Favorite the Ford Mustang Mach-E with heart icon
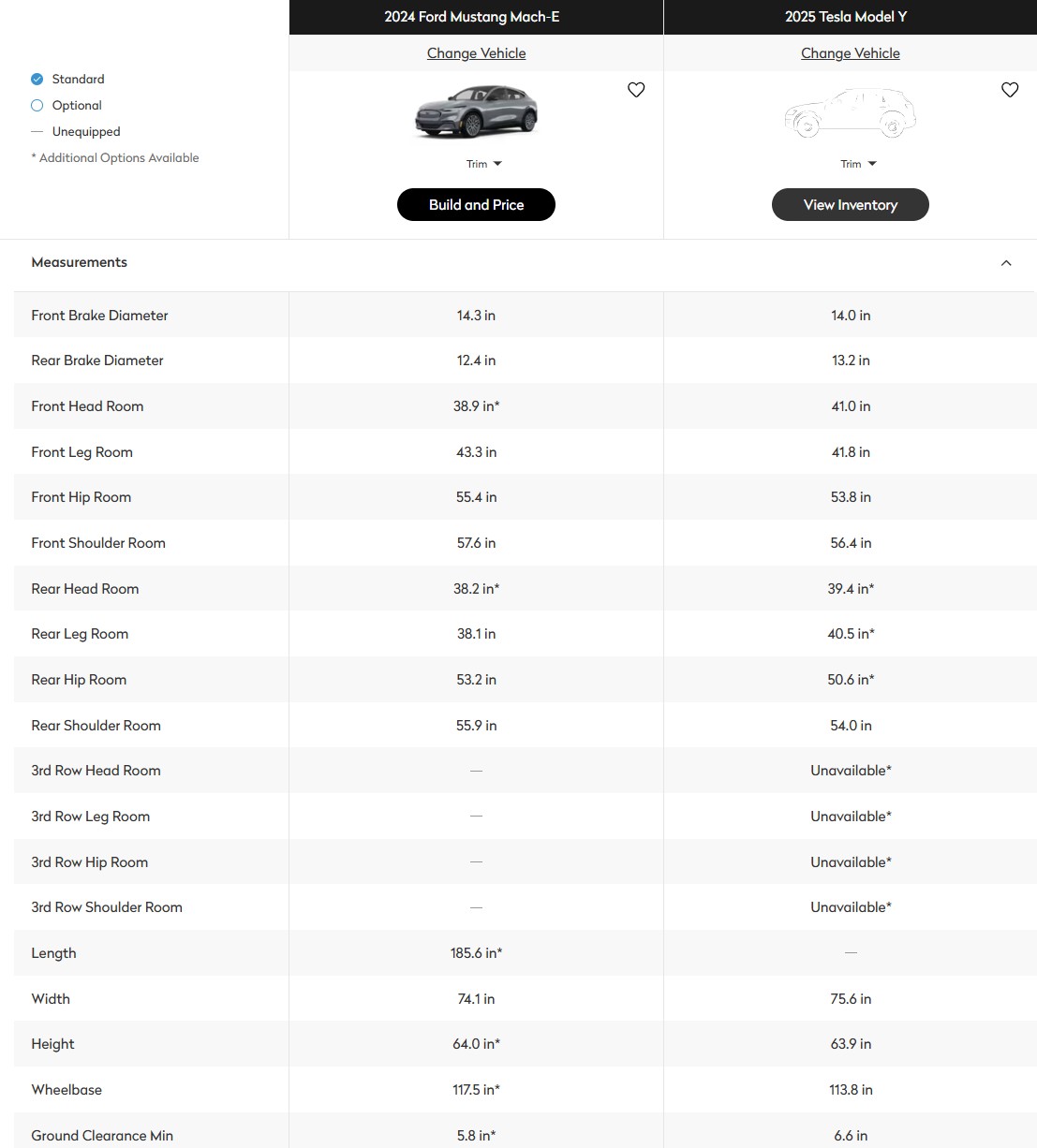Screen dimensions: 1037x1148 (636, 90)
